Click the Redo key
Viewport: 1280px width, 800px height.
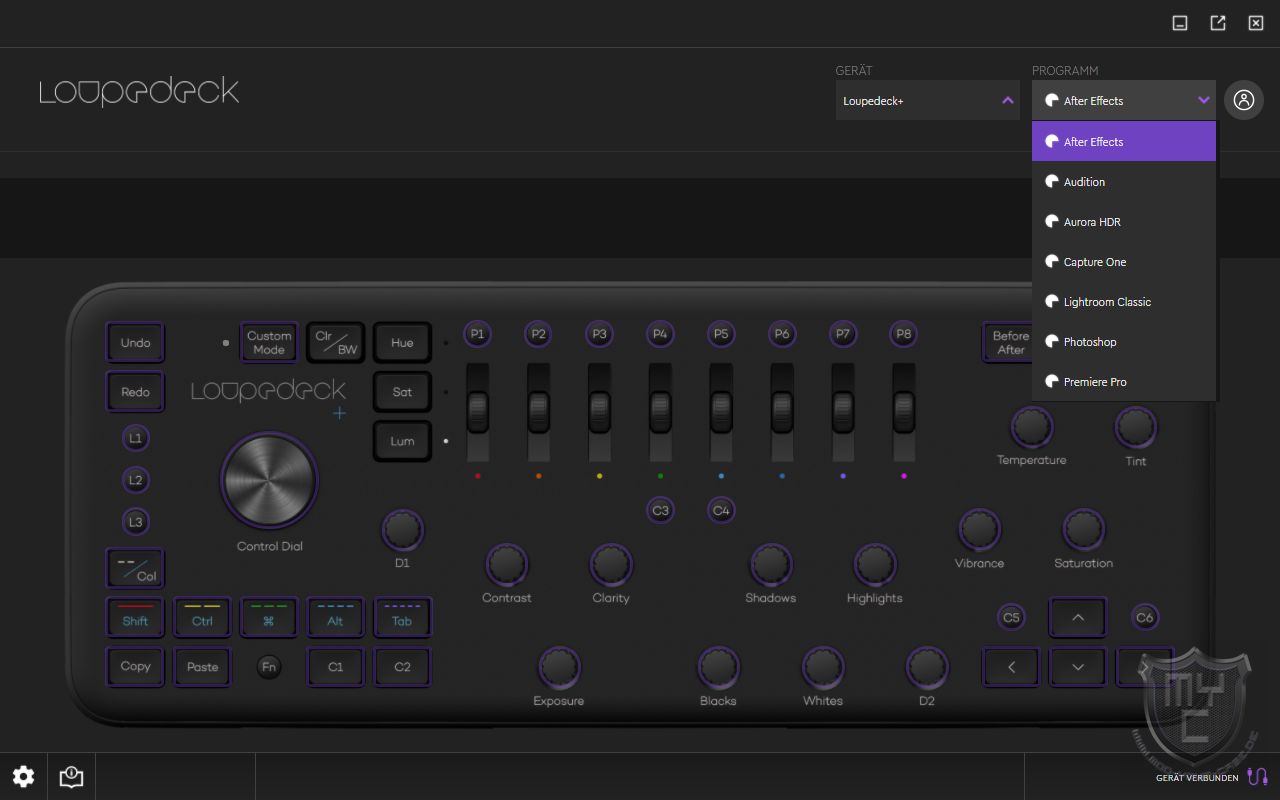point(135,392)
